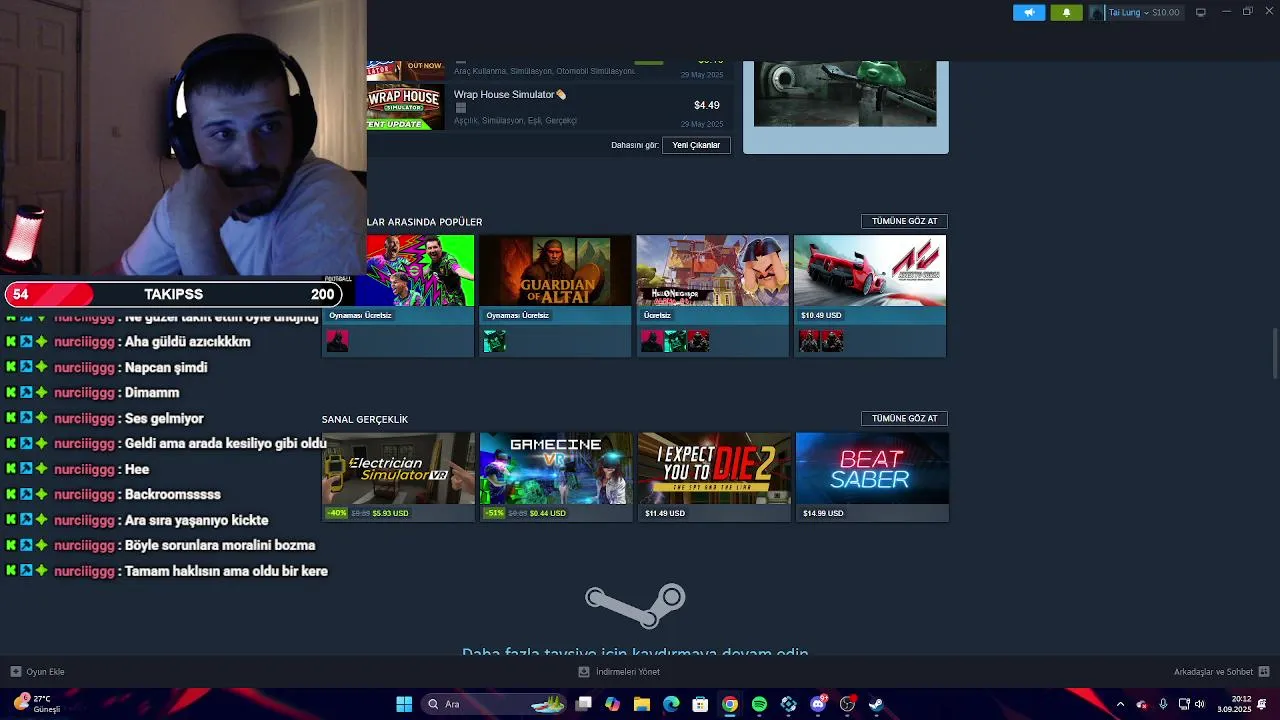Image resolution: width=1280 pixels, height=720 pixels.
Task: Open OBS Studio from the taskbar
Action: tap(847, 704)
